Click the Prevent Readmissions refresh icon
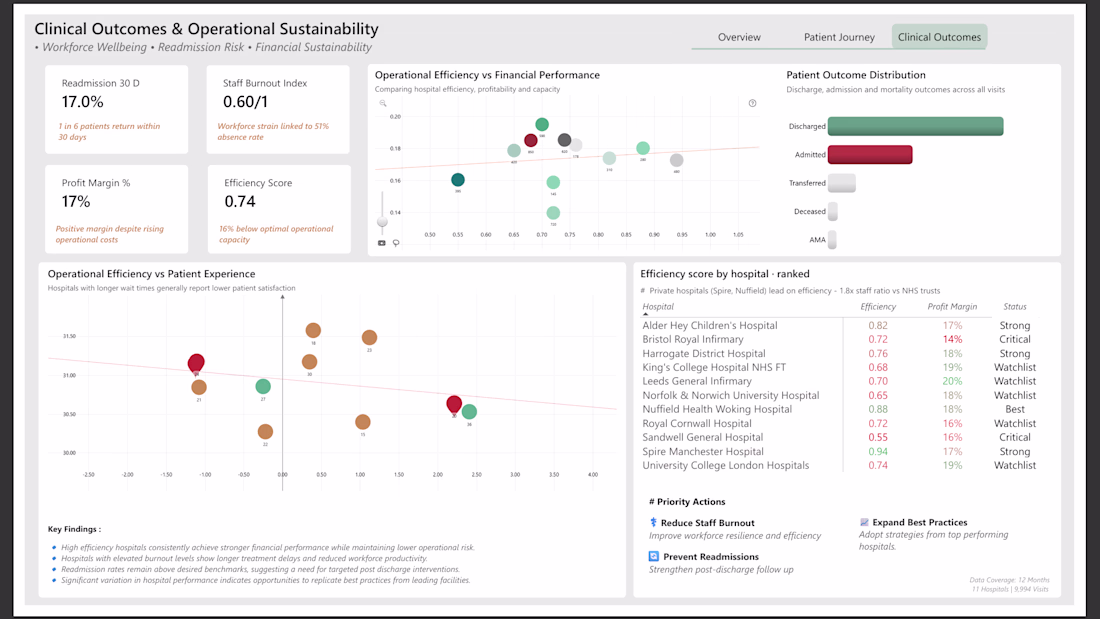The width and height of the screenshot is (1100, 619). [x=653, y=556]
